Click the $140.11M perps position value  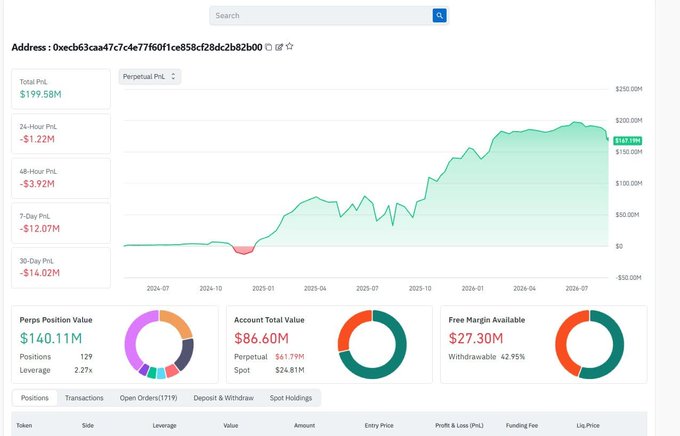coord(51,338)
